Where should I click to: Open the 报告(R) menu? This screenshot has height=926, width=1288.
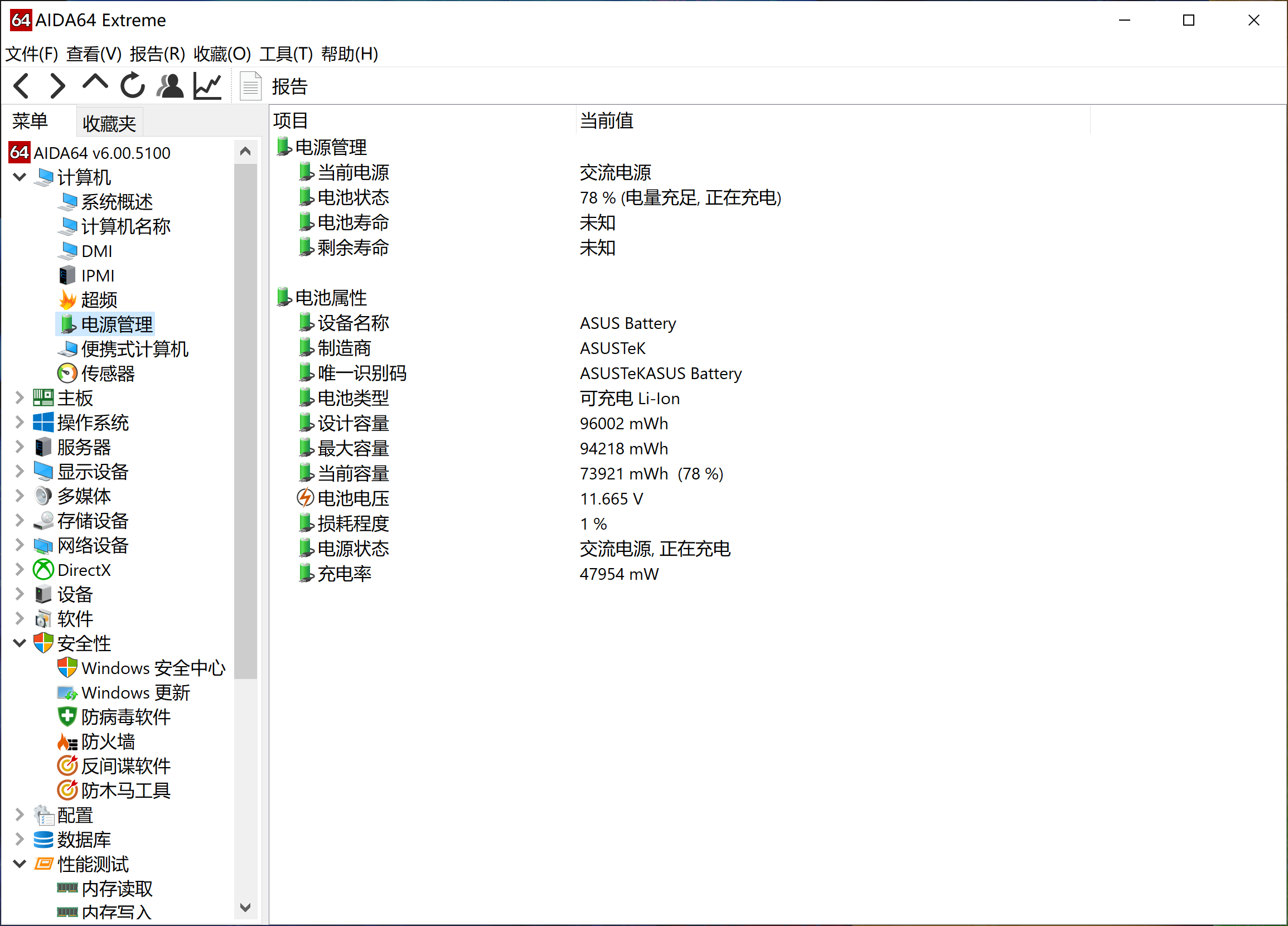tap(157, 54)
